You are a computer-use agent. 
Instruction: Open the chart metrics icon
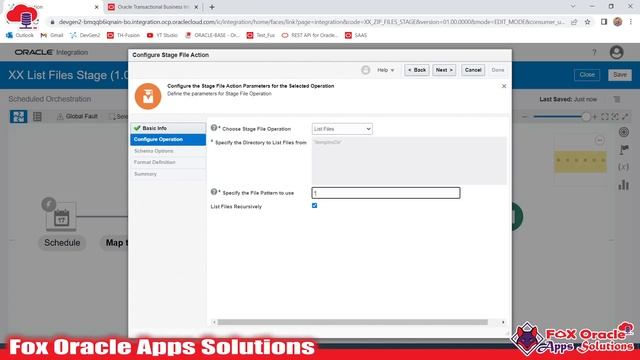coord(623,185)
